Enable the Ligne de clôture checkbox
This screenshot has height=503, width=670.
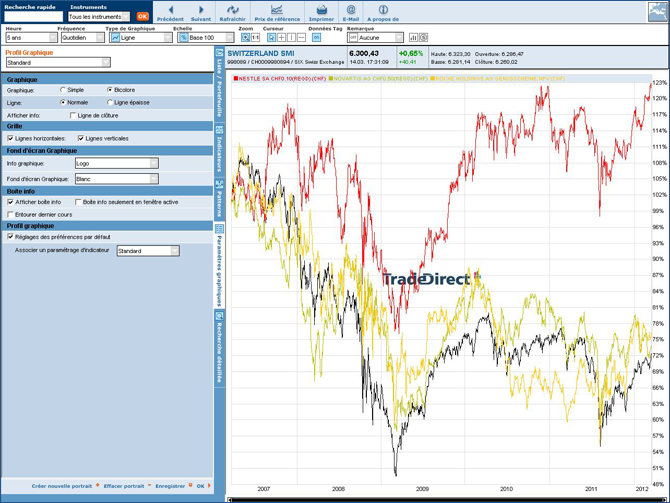pos(73,115)
